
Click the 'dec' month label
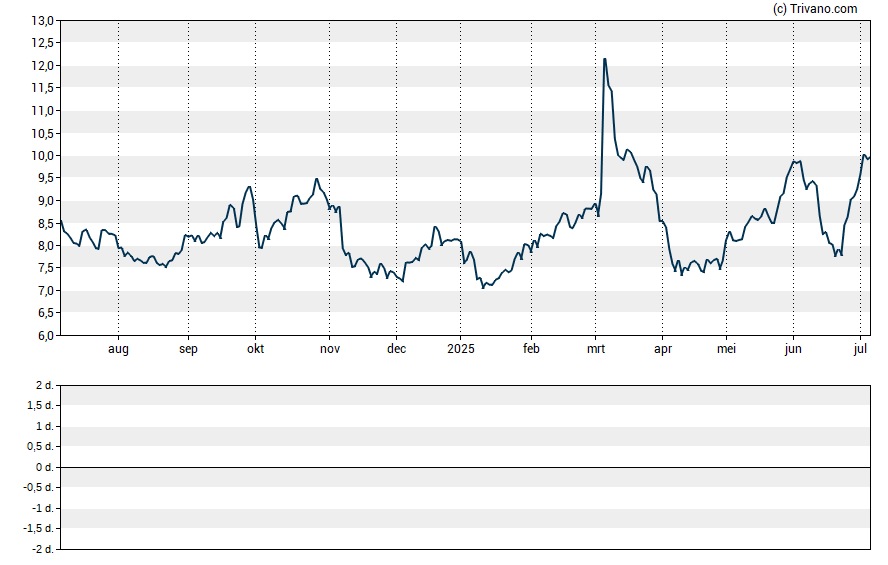coord(396,349)
